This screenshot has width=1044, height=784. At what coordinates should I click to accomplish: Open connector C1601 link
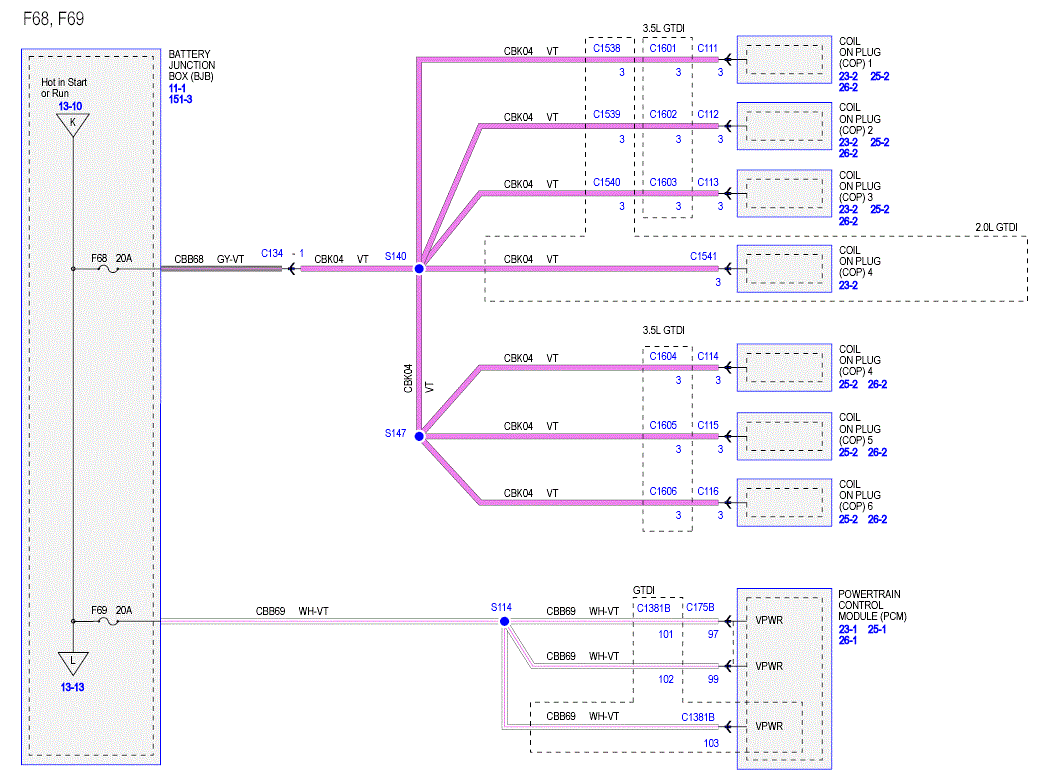point(663,49)
